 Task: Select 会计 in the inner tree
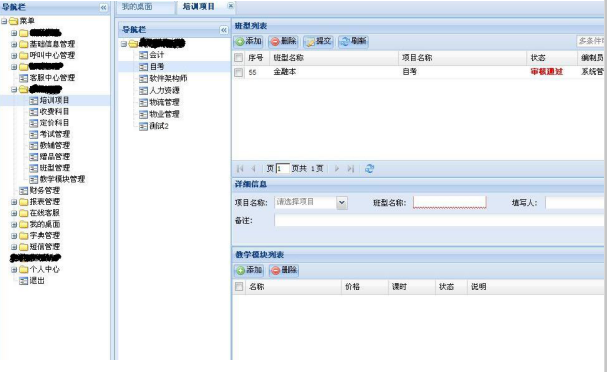tap(157, 55)
